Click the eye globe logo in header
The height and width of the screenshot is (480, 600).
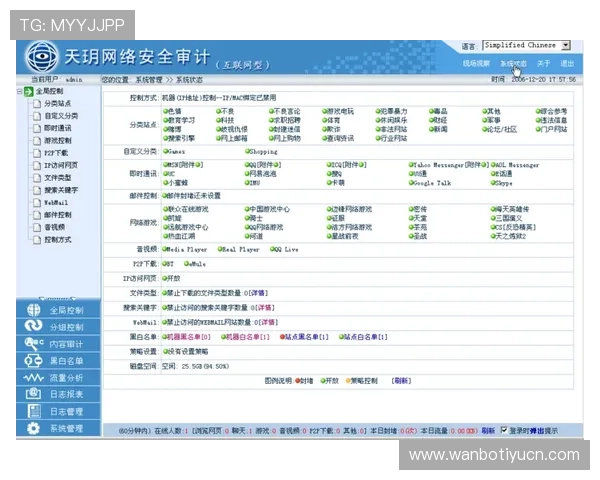pos(42,57)
